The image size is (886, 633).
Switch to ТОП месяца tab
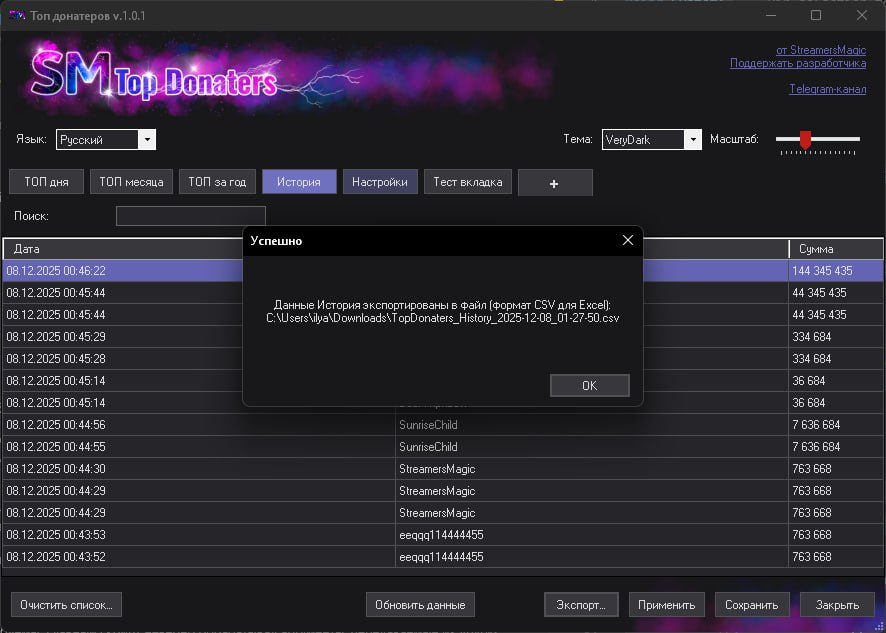point(132,182)
